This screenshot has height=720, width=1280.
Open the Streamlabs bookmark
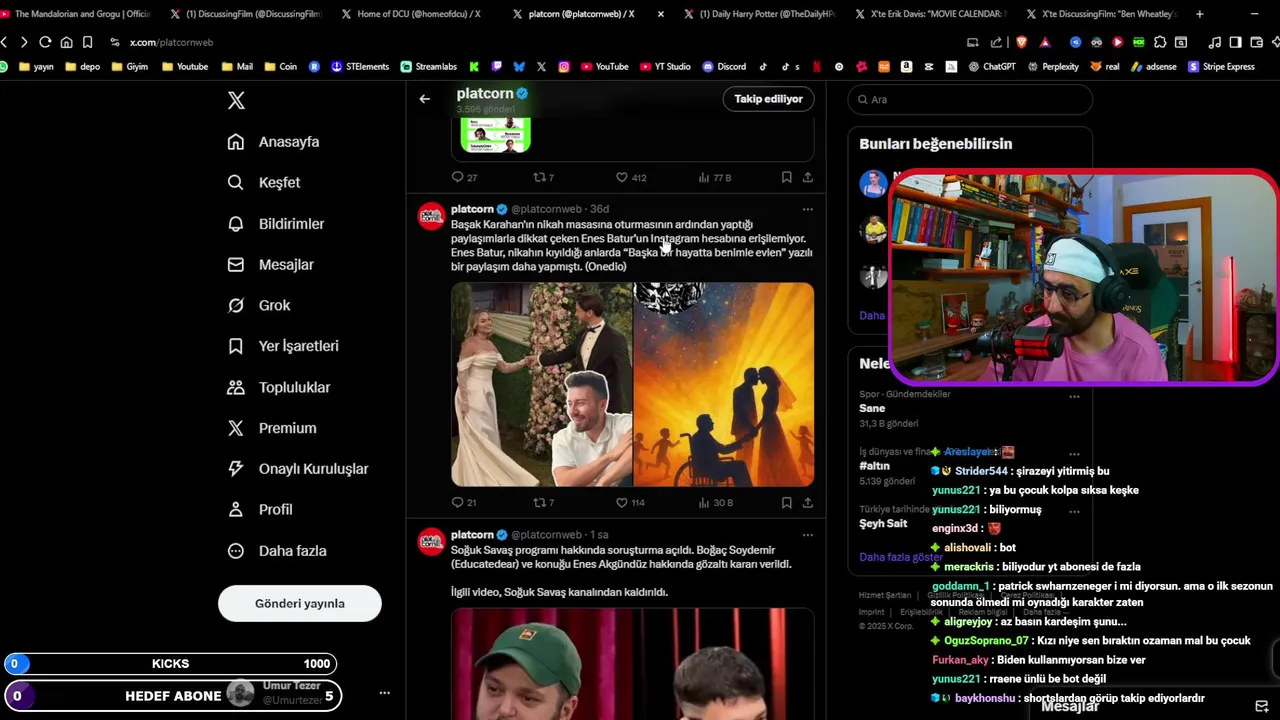pyautogui.click(x=428, y=67)
